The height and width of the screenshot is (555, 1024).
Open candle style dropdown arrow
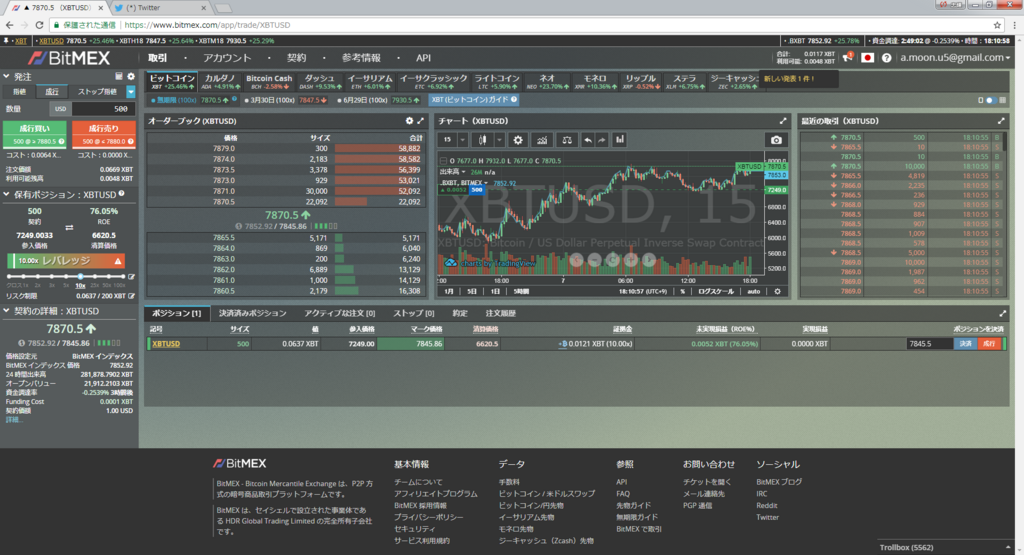[x=499, y=140]
